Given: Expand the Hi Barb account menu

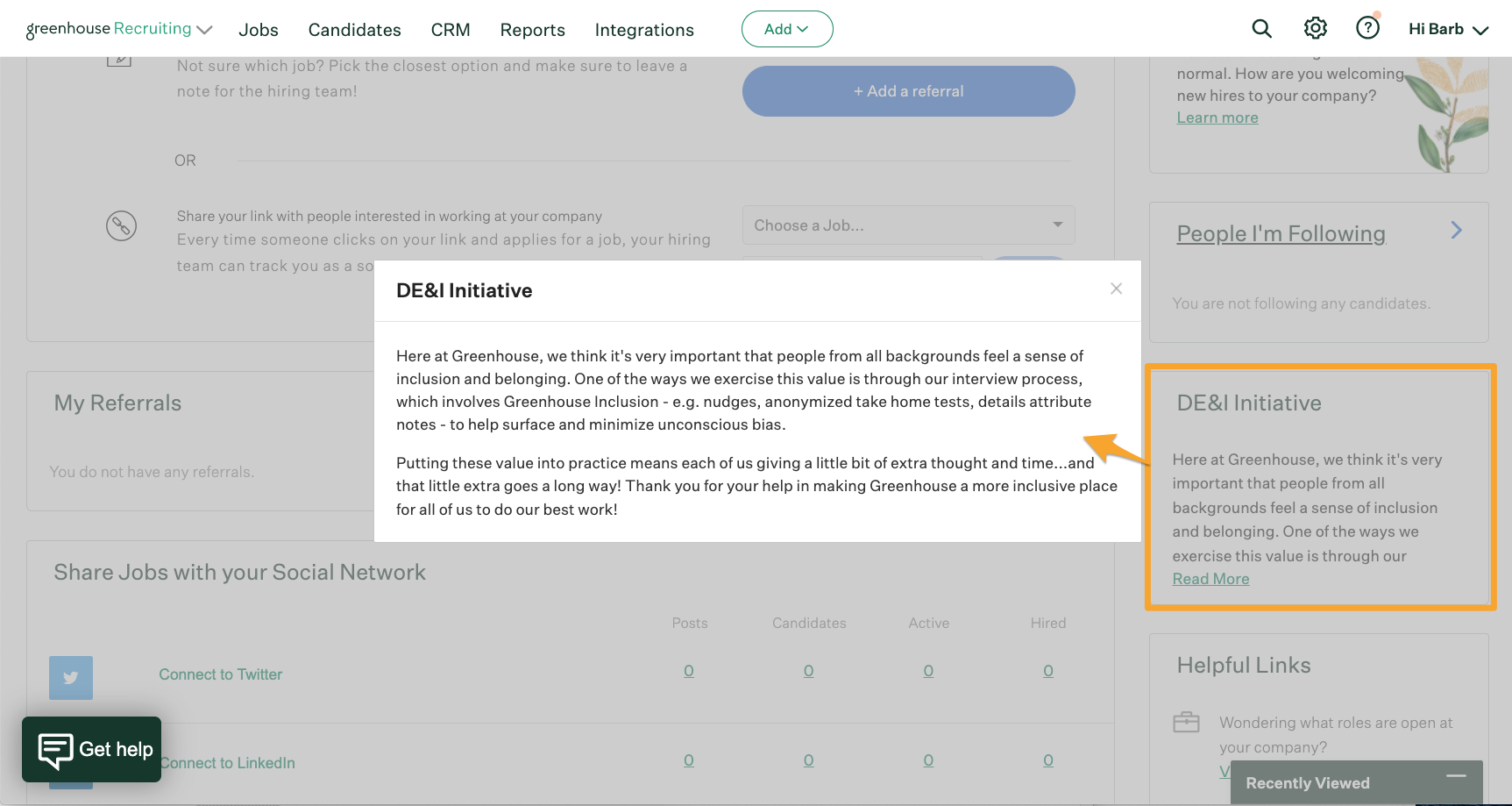Looking at the screenshot, I should point(1447,28).
